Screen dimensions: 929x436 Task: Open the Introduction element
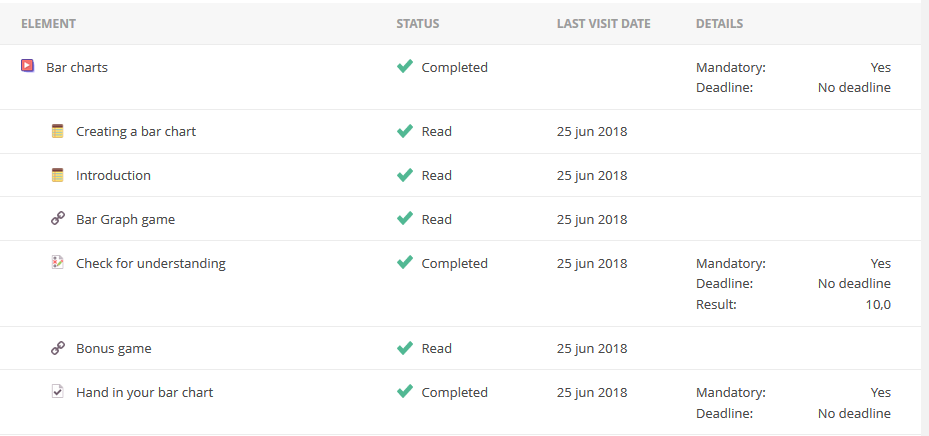tap(113, 176)
